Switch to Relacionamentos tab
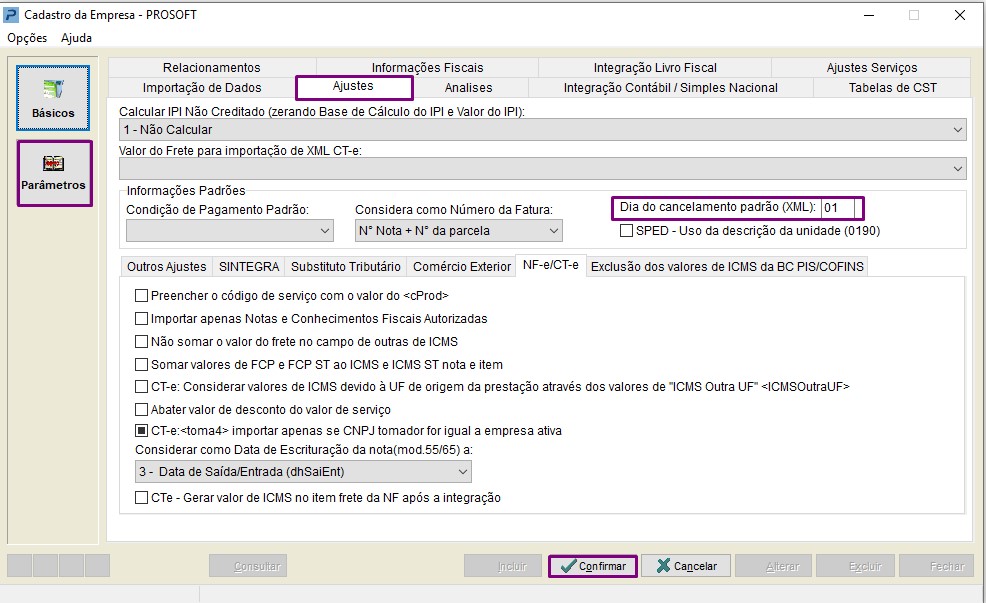The height and width of the screenshot is (603, 986). click(x=211, y=67)
